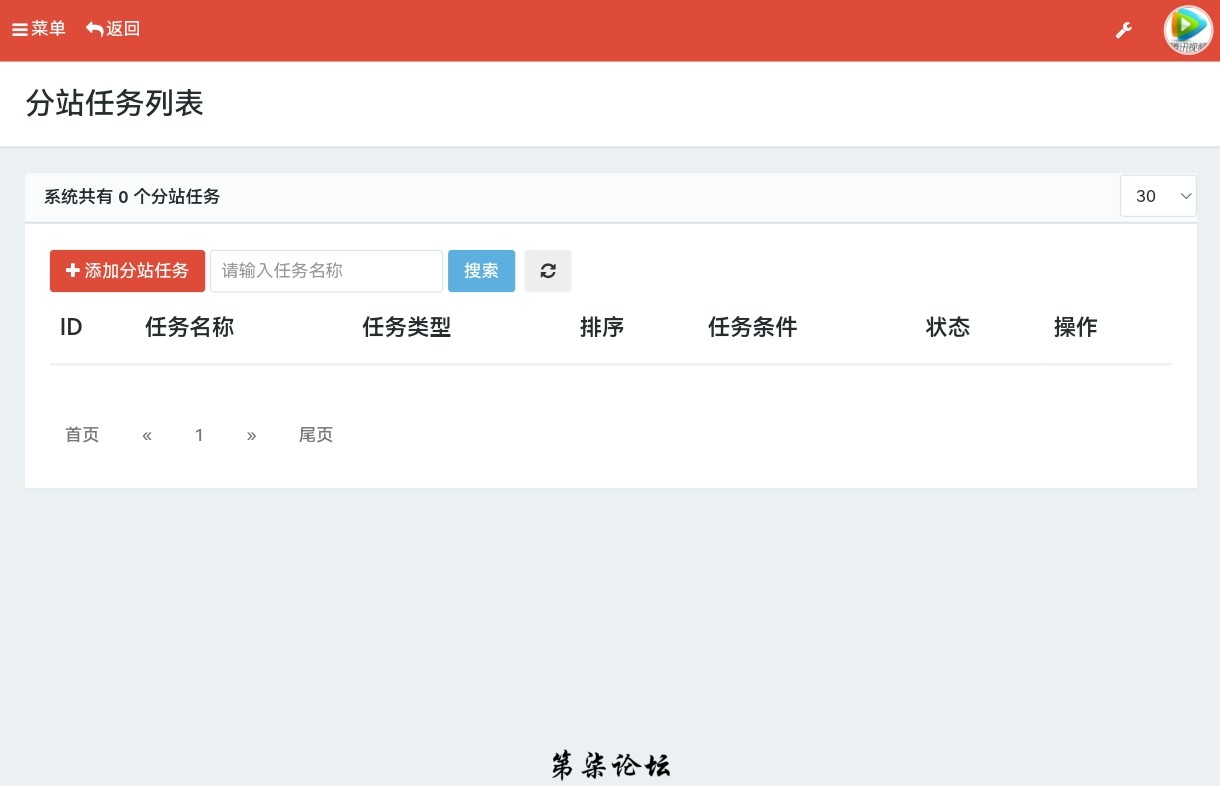Click the « previous page link
The width and height of the screenshot is (1220, 786).
point(147,435)
